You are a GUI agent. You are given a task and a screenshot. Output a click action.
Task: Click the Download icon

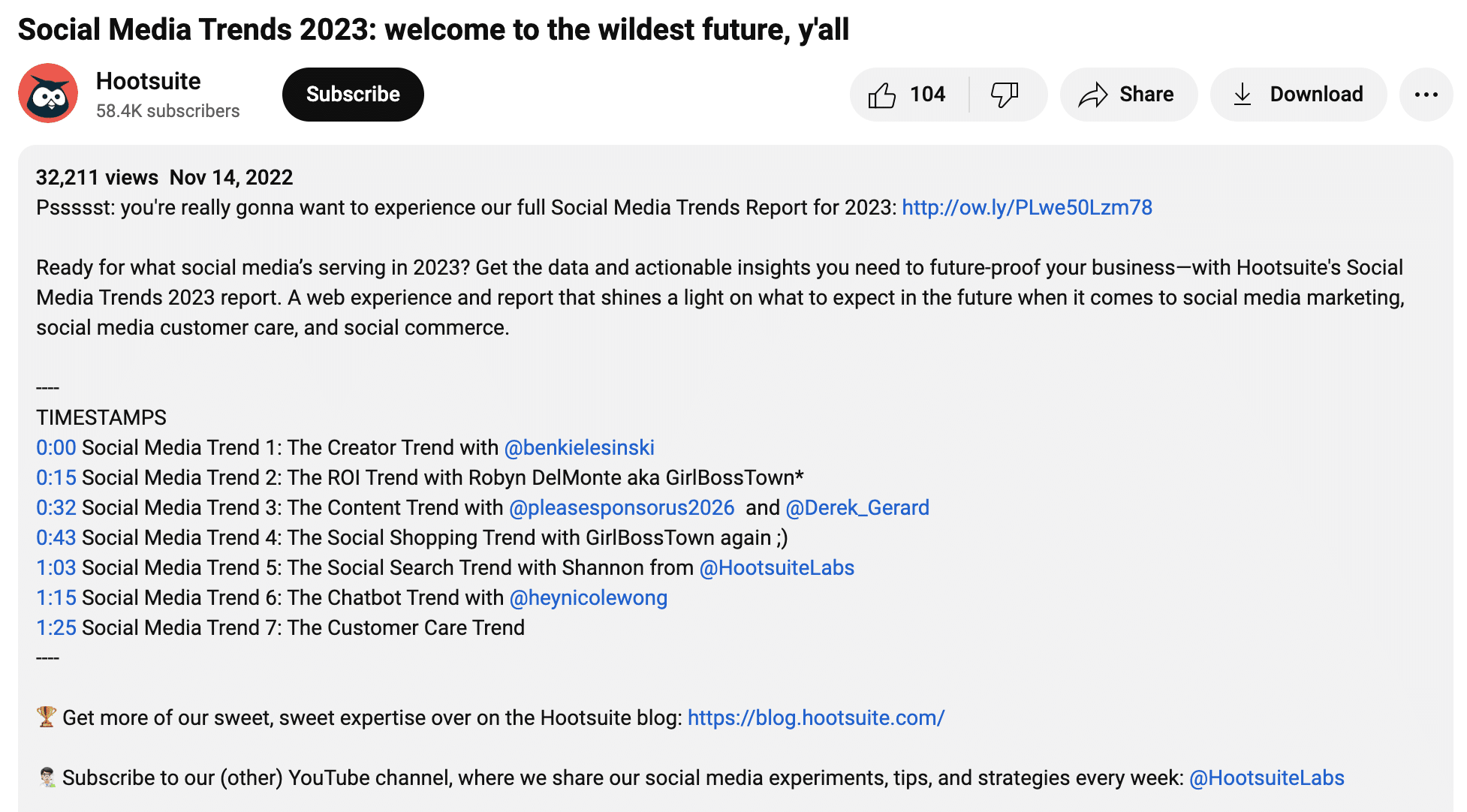[x=1298, y=95]
